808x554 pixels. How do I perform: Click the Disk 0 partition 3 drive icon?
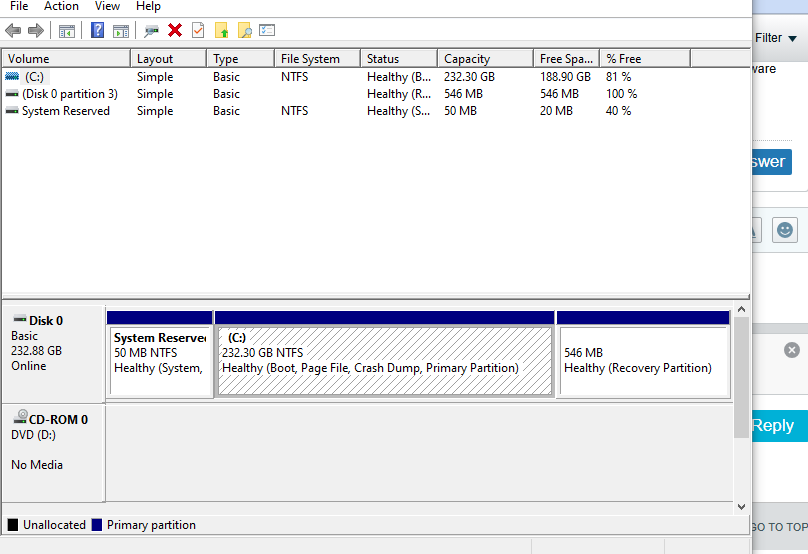12,94
